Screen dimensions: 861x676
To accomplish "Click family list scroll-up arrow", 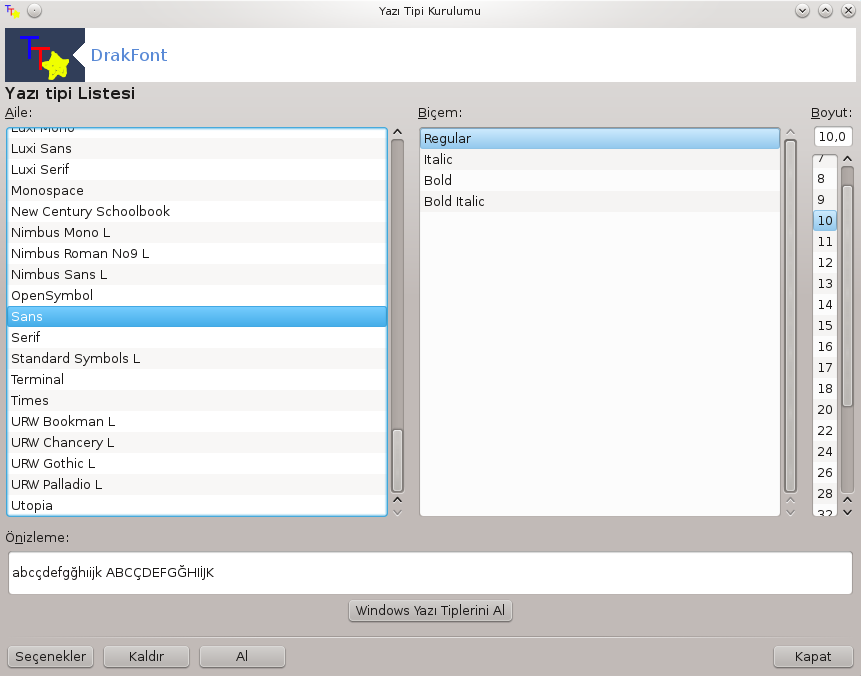I will click(x=398, y=132).
